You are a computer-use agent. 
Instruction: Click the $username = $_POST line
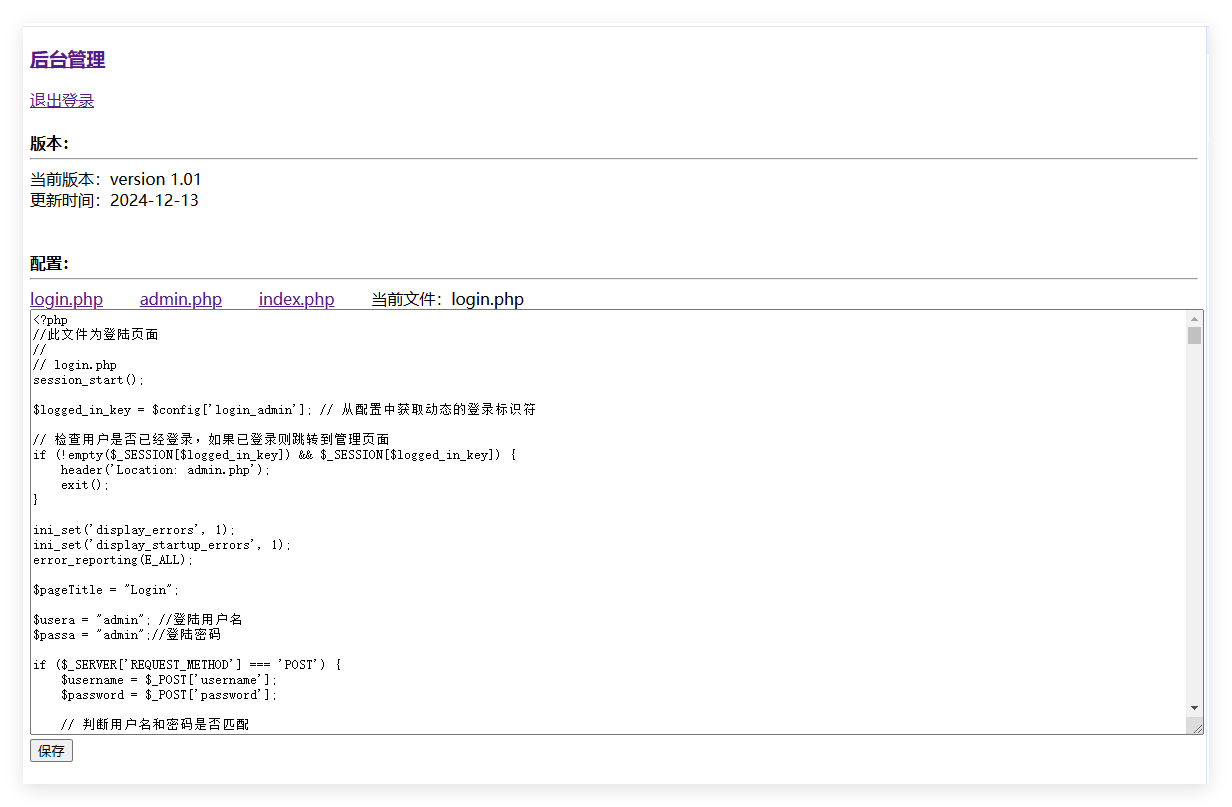pos(168,680)
